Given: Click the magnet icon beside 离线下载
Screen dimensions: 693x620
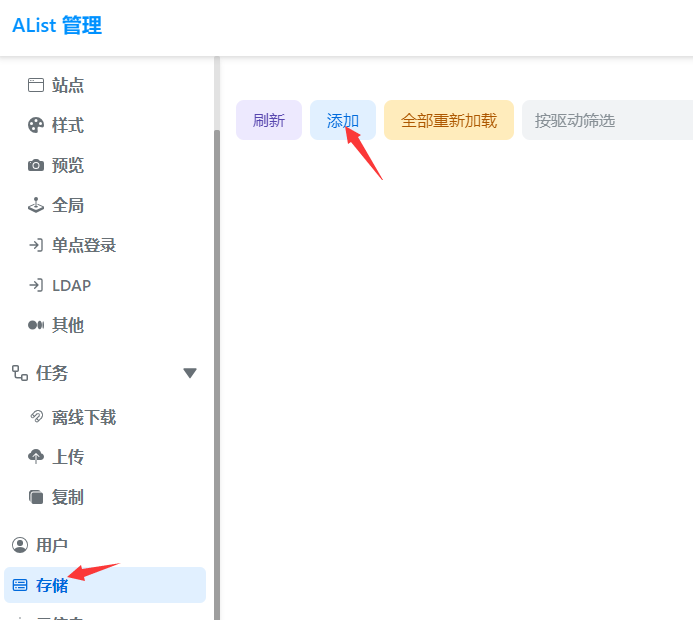Looking at the screenshot, I should [x=36, y=417].
